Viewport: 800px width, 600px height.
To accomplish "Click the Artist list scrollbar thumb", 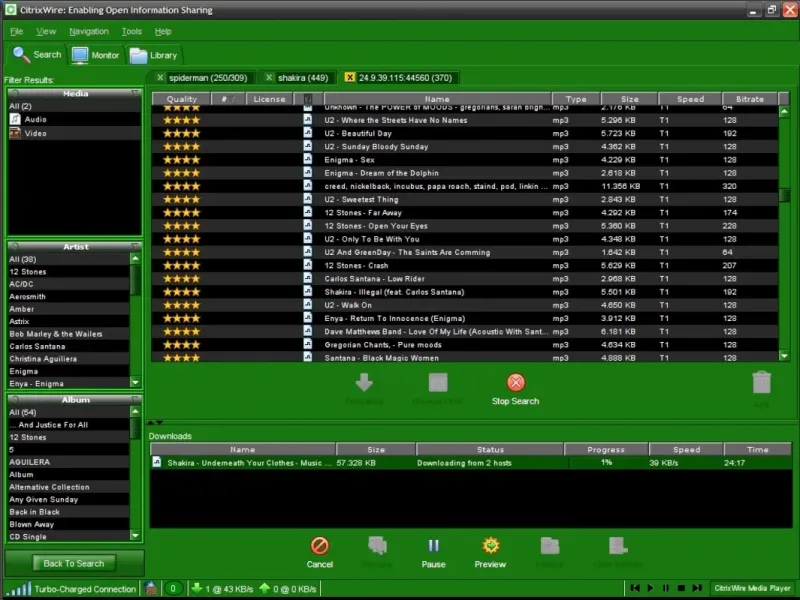I will click(x=135, y=280).
